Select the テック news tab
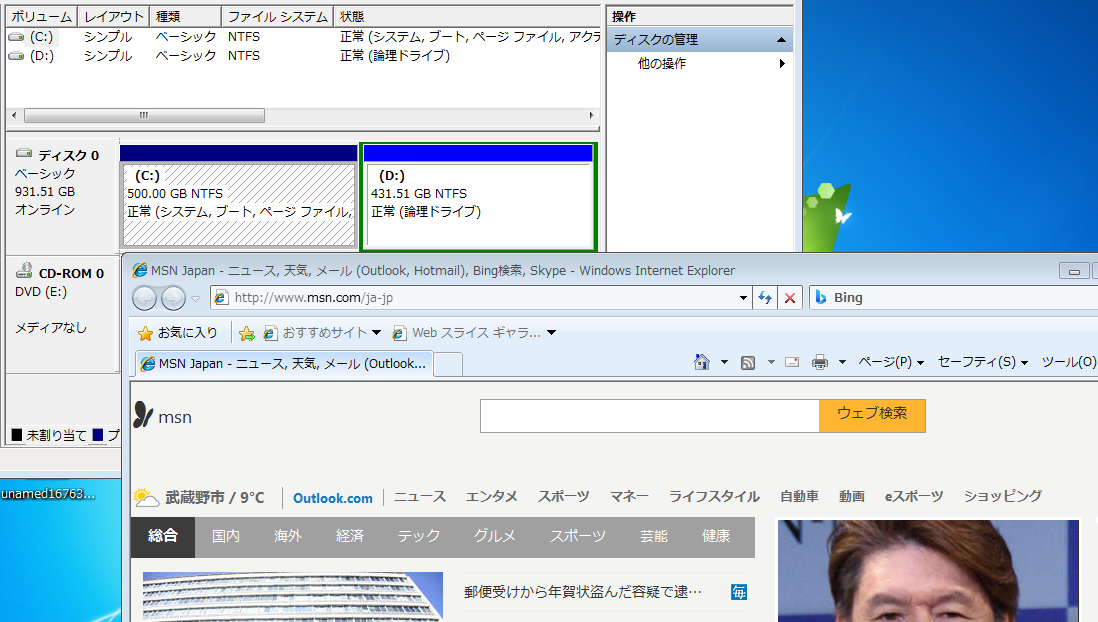The height and width of the screenshot is (622, 1098). click(419, 537)
